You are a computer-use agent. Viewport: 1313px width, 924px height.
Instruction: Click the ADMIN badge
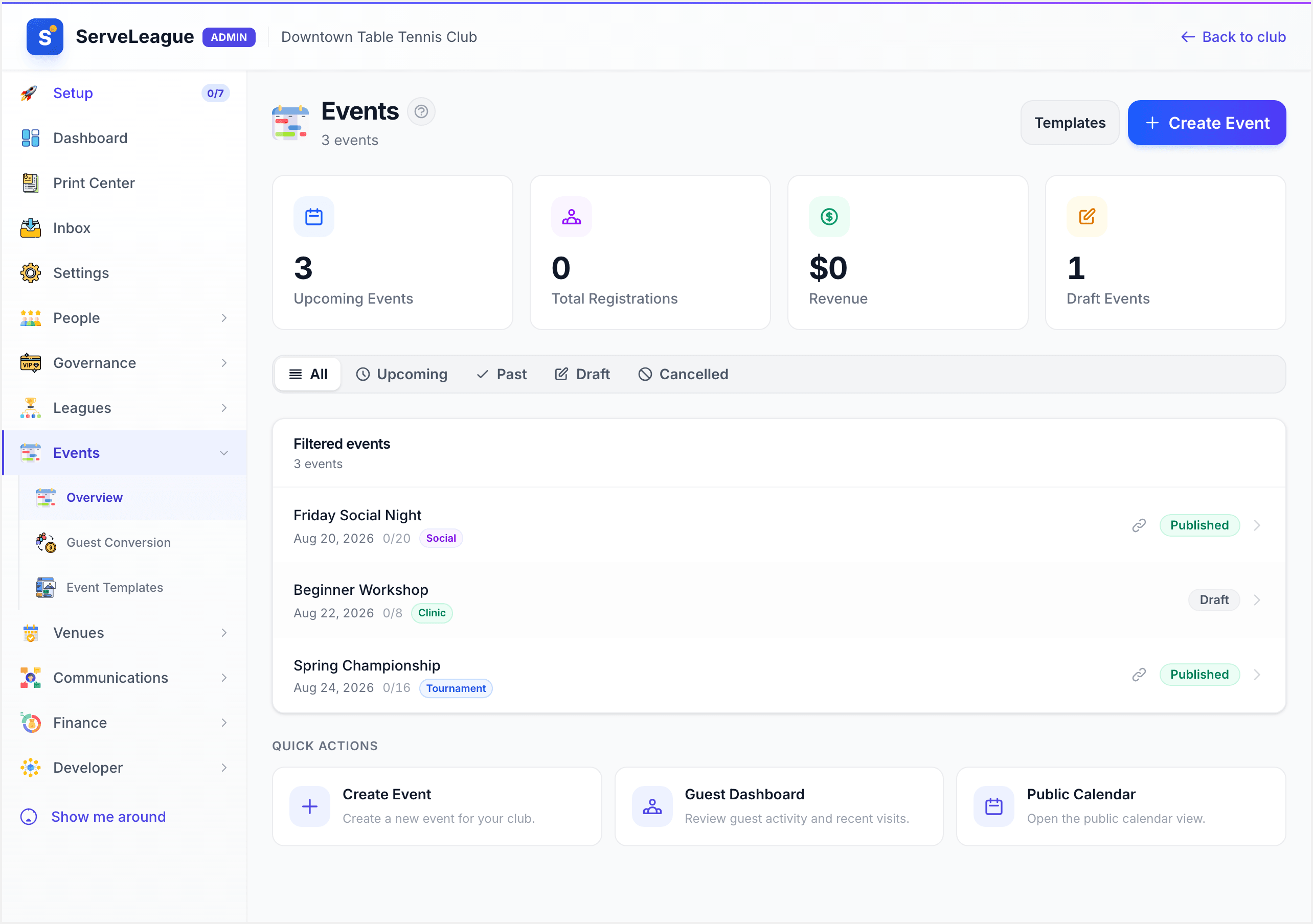tap(229, 37)
